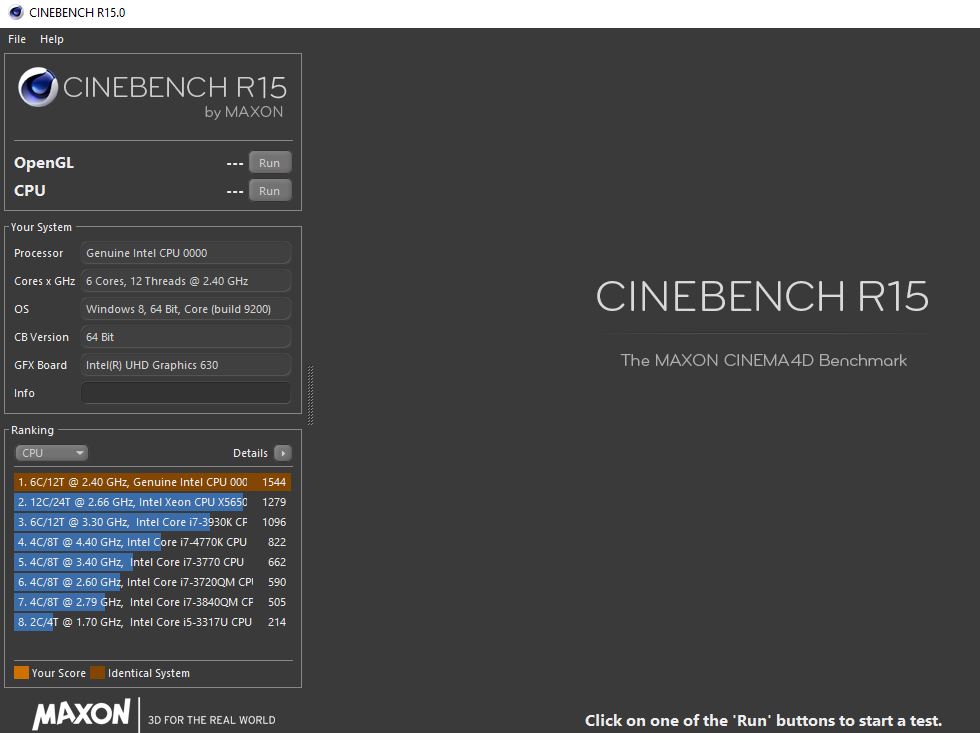Open the Help menu
The height and width of the screenshot is (733, 980).
[52, 39]
